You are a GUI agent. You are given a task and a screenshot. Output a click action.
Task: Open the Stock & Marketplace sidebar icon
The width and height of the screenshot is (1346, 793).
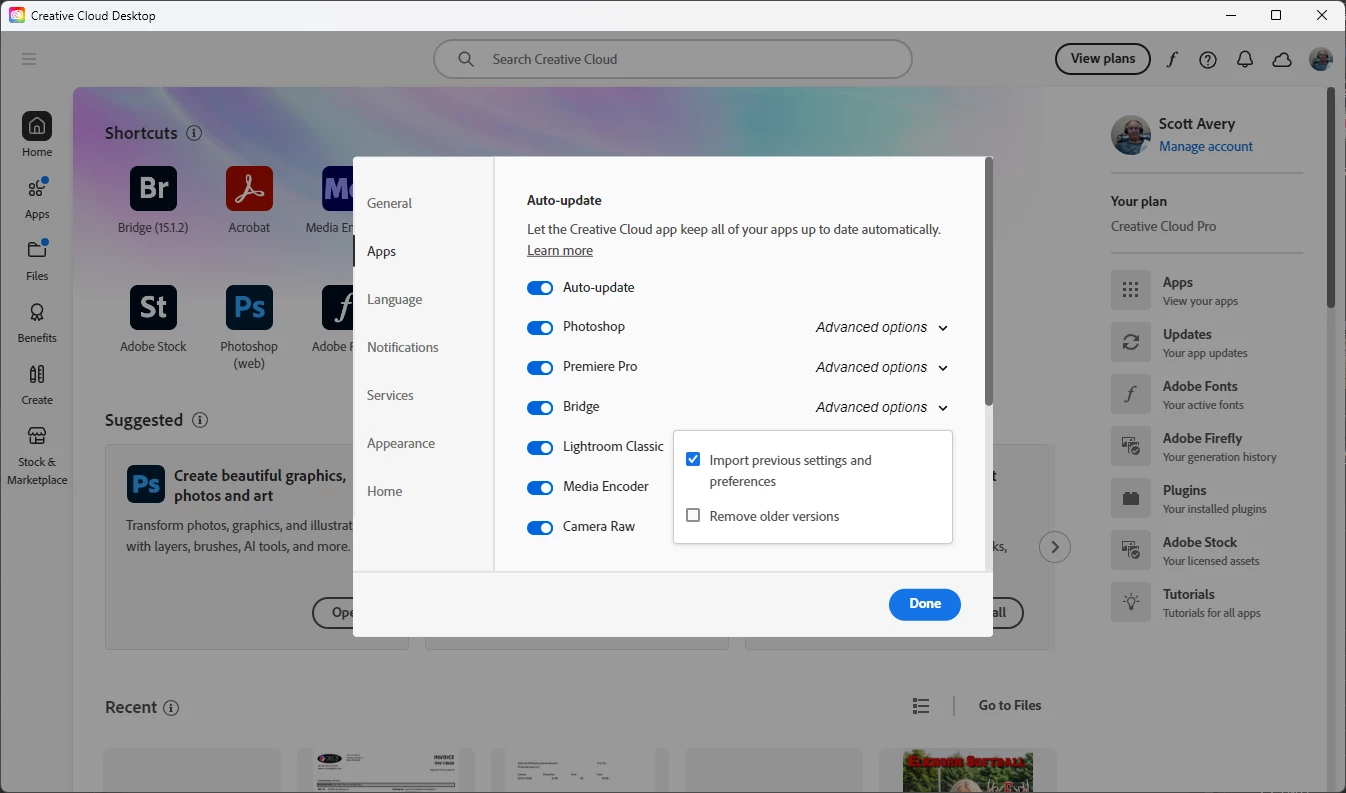[37, 436]
